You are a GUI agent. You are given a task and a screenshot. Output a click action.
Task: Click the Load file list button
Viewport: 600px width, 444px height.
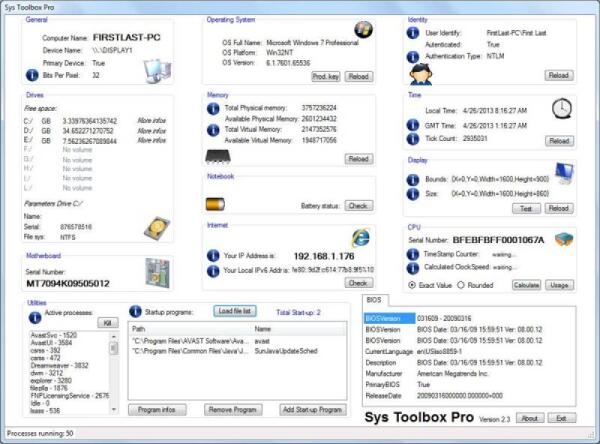[236, 311]
